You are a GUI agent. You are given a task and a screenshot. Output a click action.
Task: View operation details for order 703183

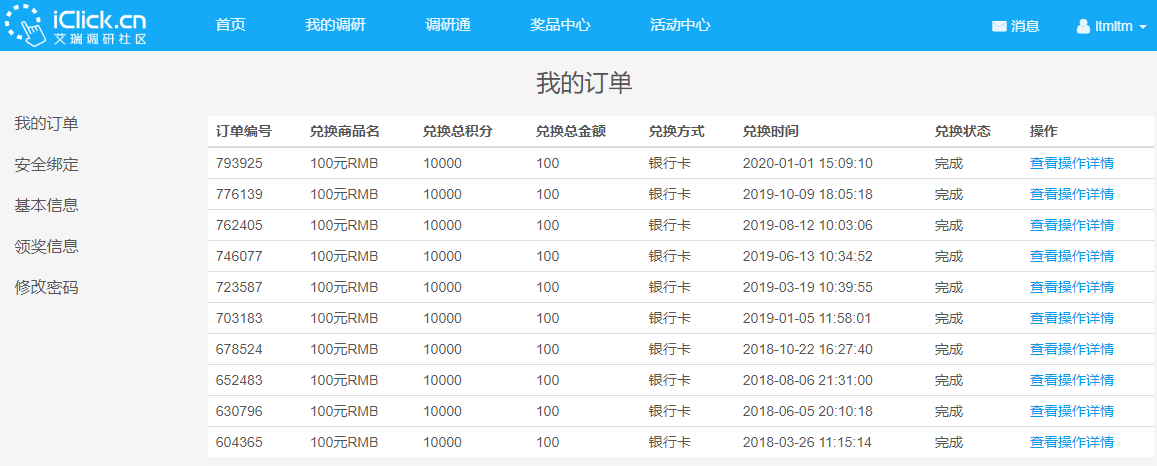point(1071,318)
